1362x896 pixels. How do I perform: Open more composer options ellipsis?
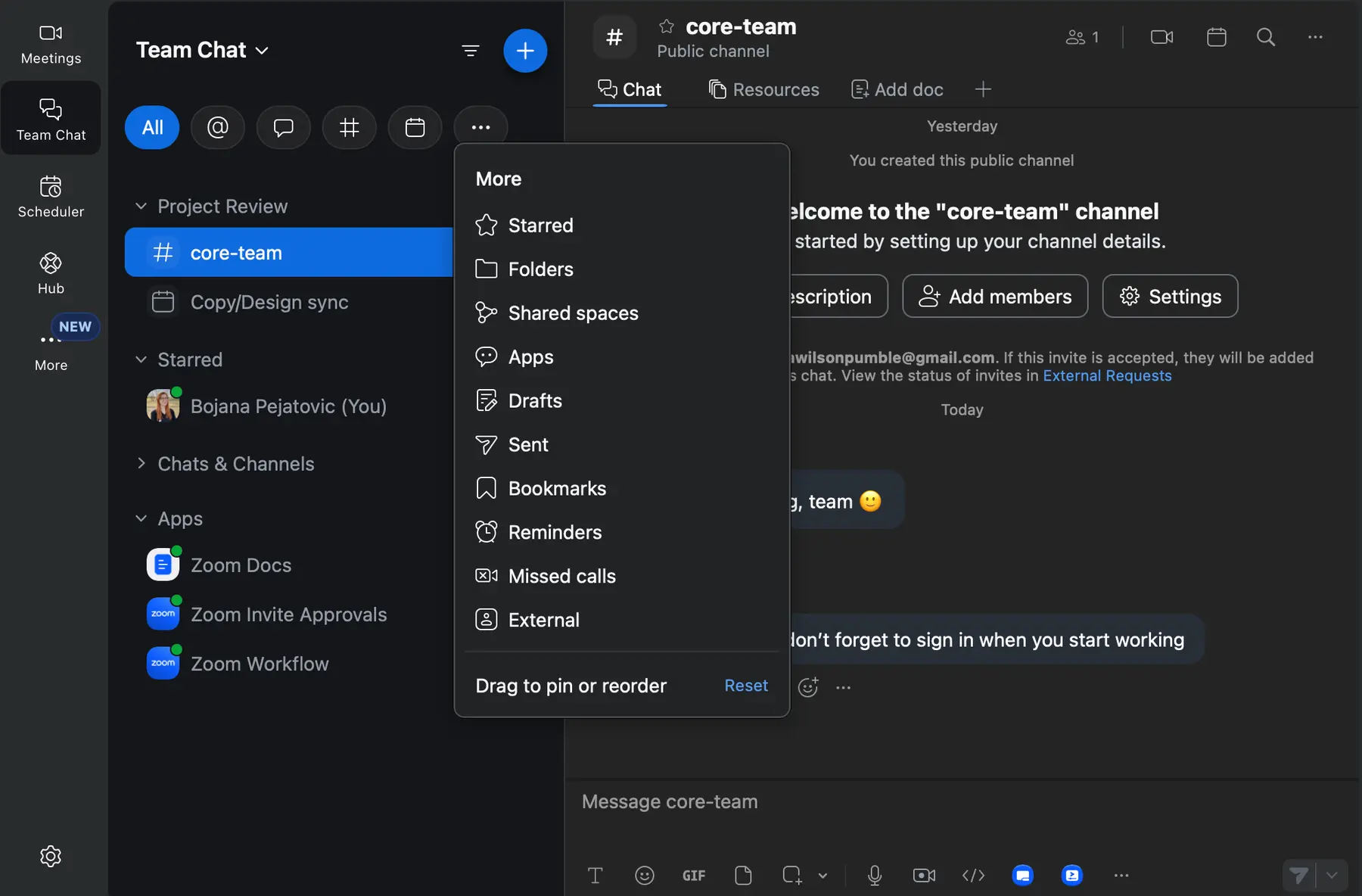1121,876
